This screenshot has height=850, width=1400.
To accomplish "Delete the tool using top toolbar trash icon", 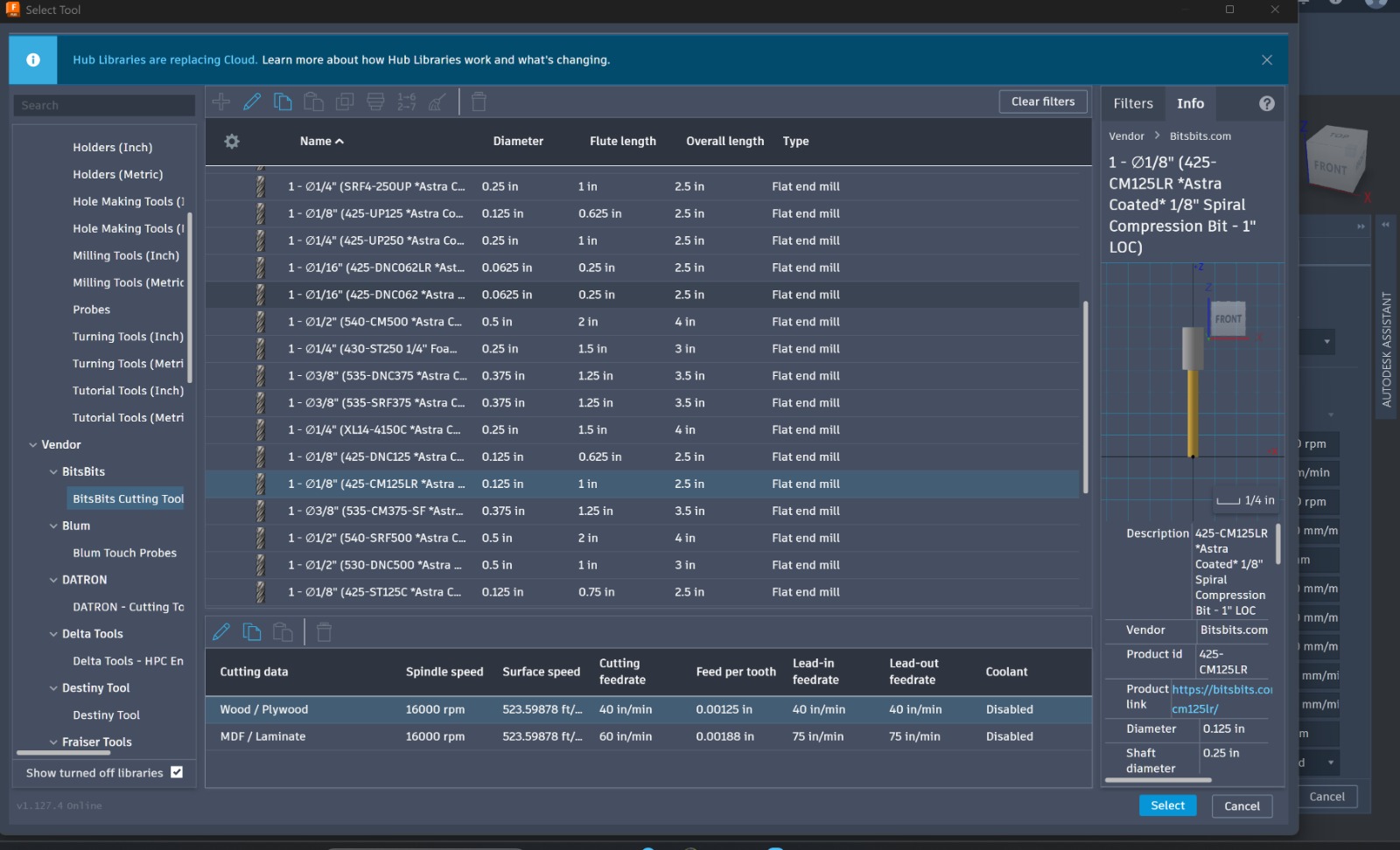I will click(x=479, y=102).
